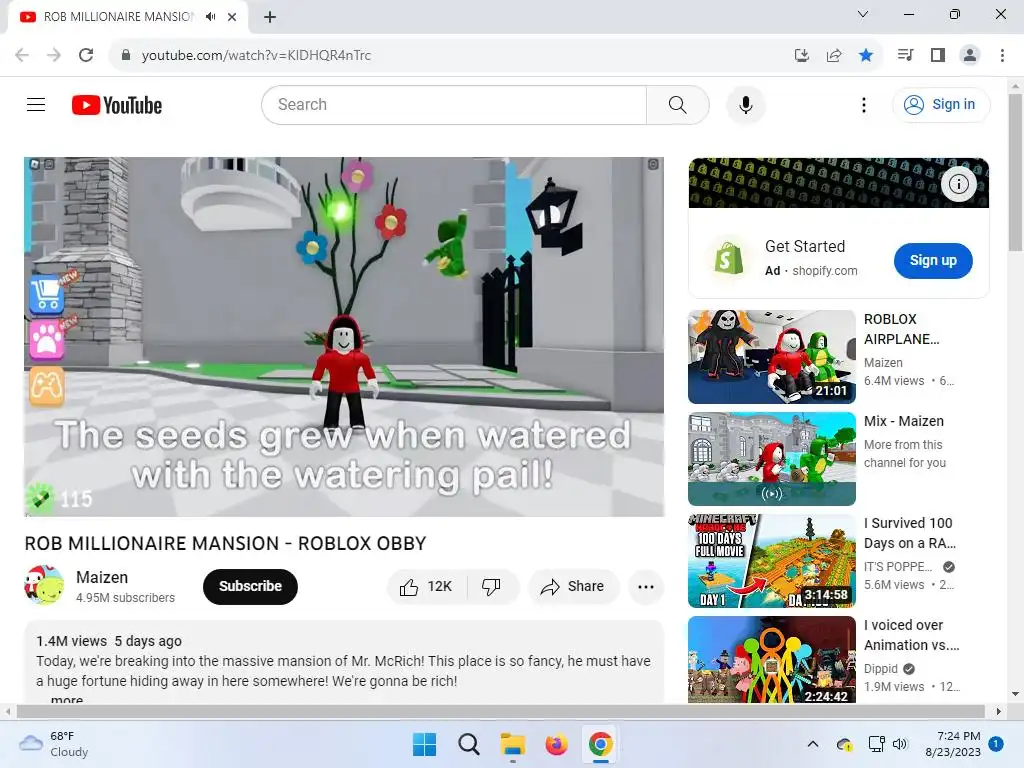
Task: Open a new tab
Action: [x=270, y=17]
